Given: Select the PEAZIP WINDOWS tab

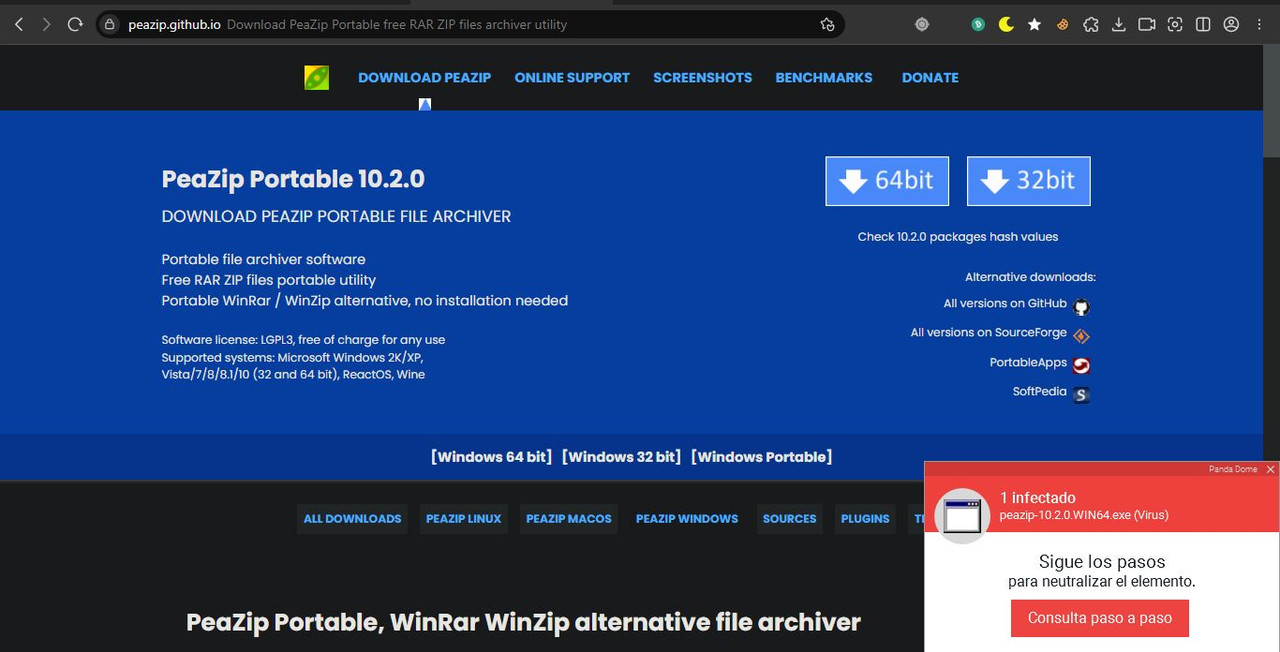Looking at the screenshot, I should click(687, 519).
